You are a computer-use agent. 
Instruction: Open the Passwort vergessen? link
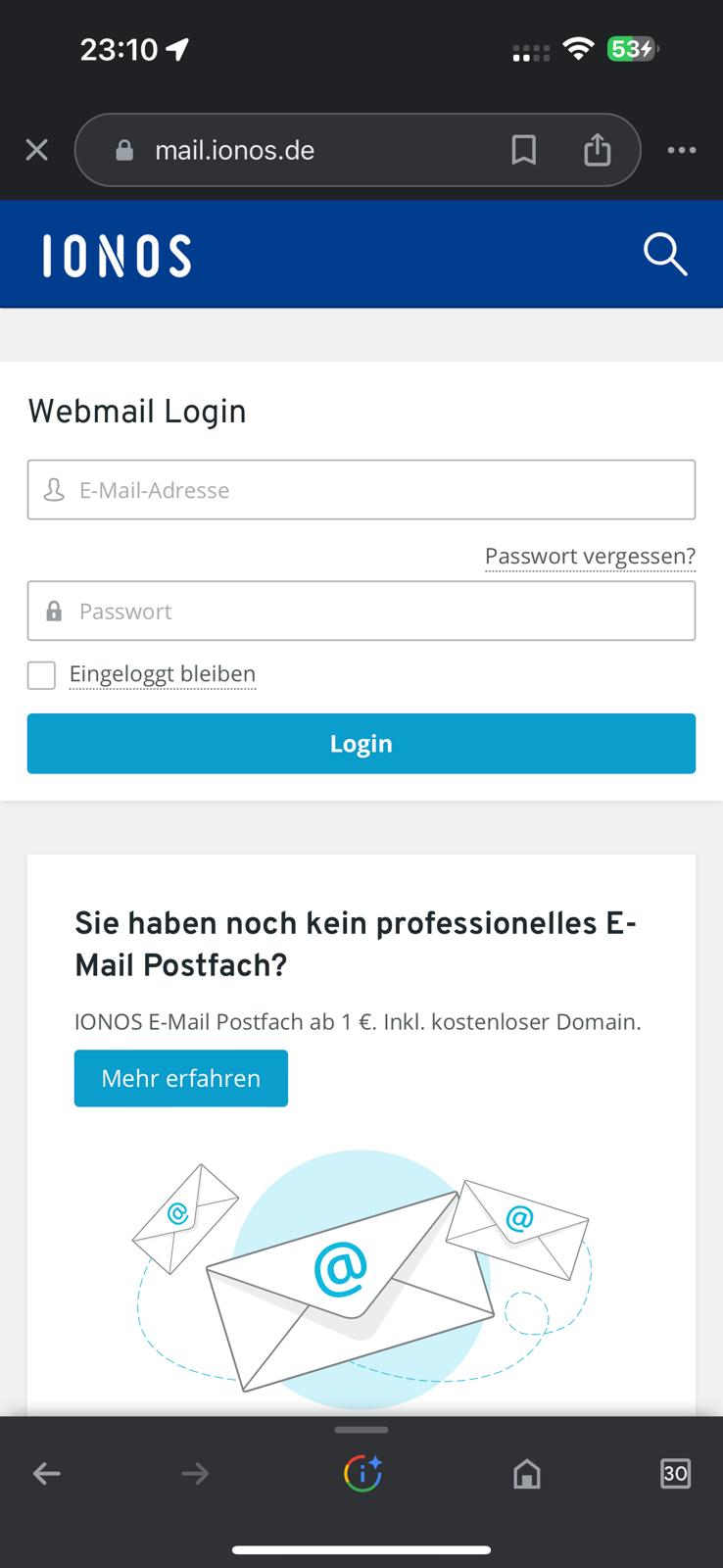[590, 556]
